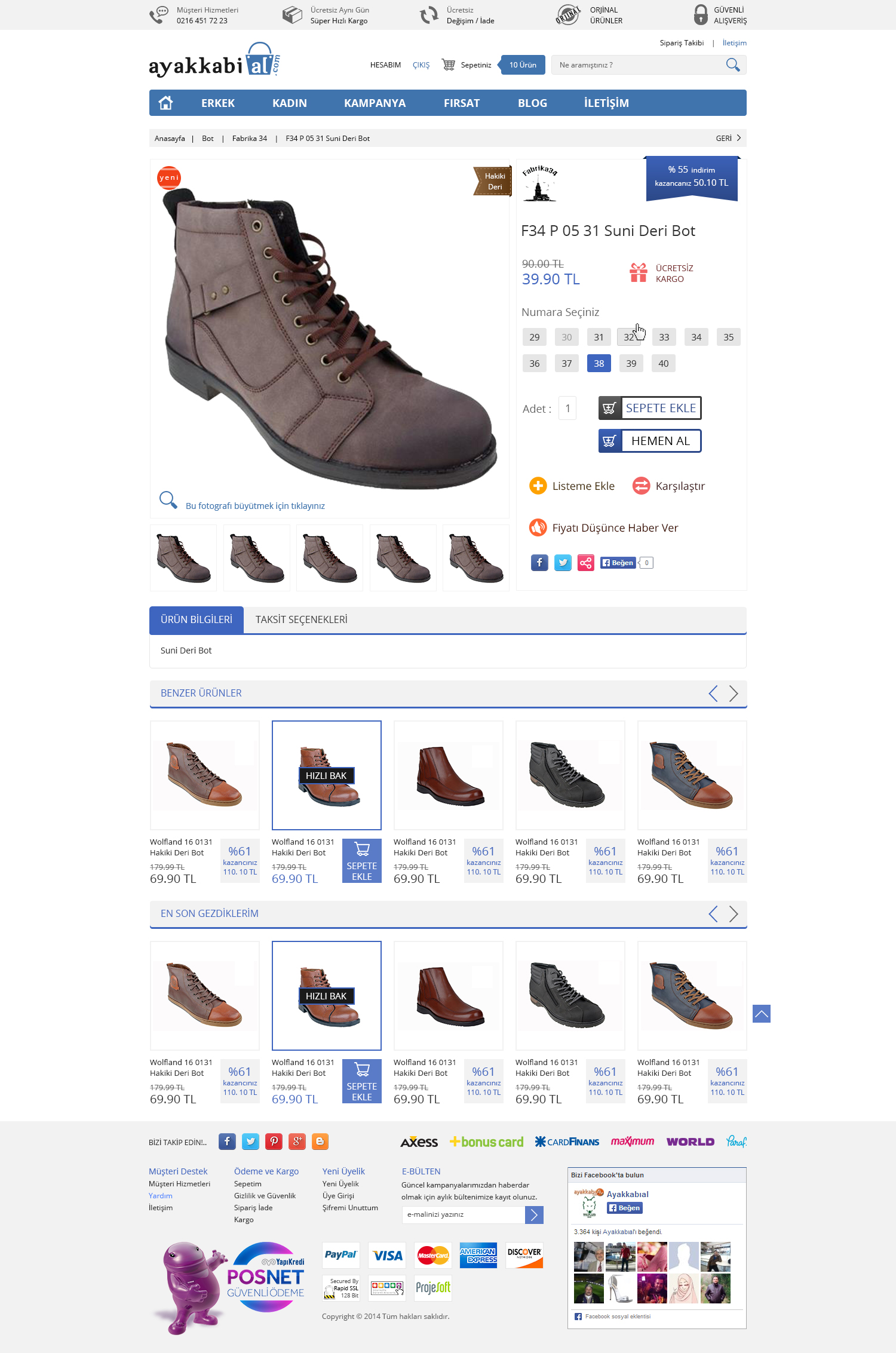Open the KAMPANYA menu
896x1353 pixels.
tap(375, 103)
